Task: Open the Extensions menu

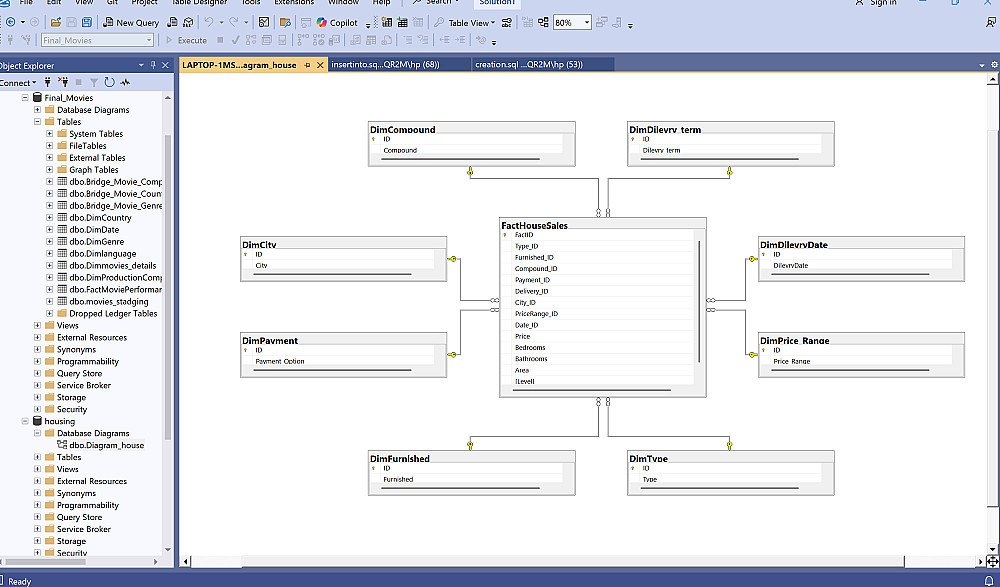Action: click(x=294, y=3)
